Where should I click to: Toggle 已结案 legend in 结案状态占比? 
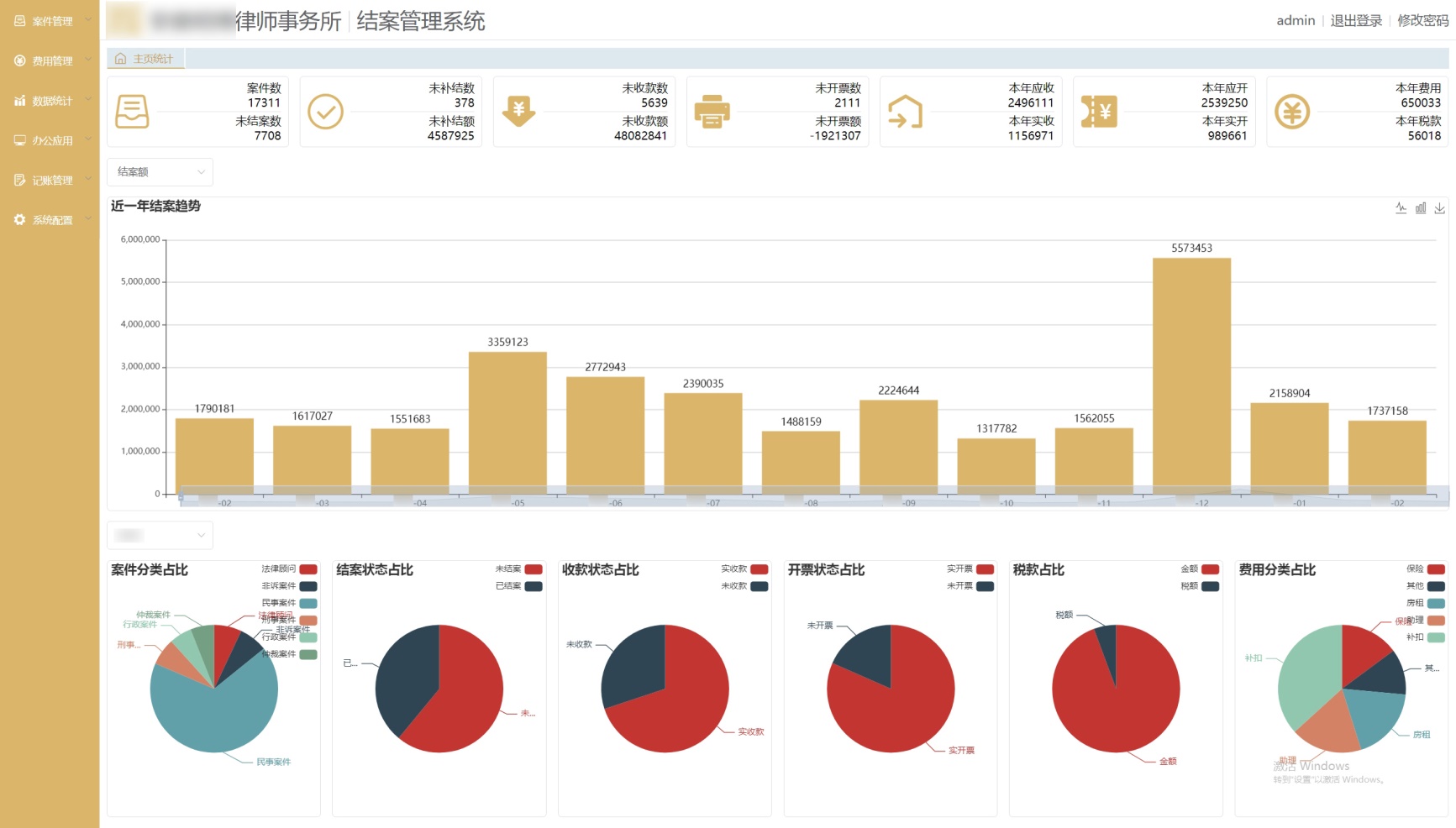click(x=518, y=586)
